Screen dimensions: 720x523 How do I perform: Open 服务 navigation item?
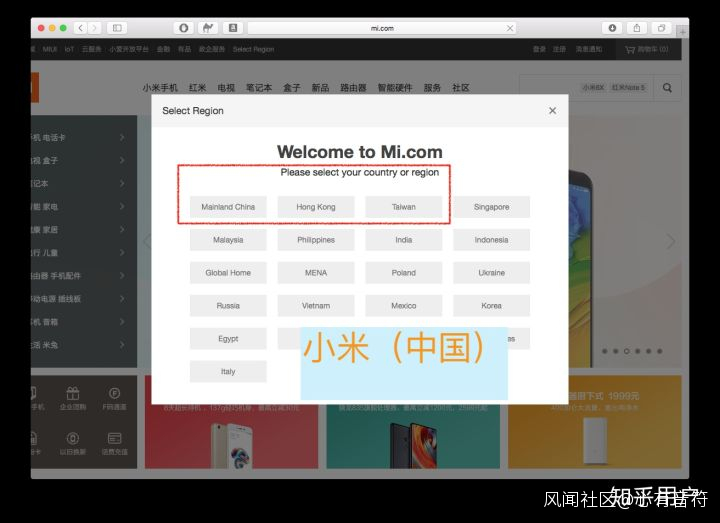pos(432,88)
